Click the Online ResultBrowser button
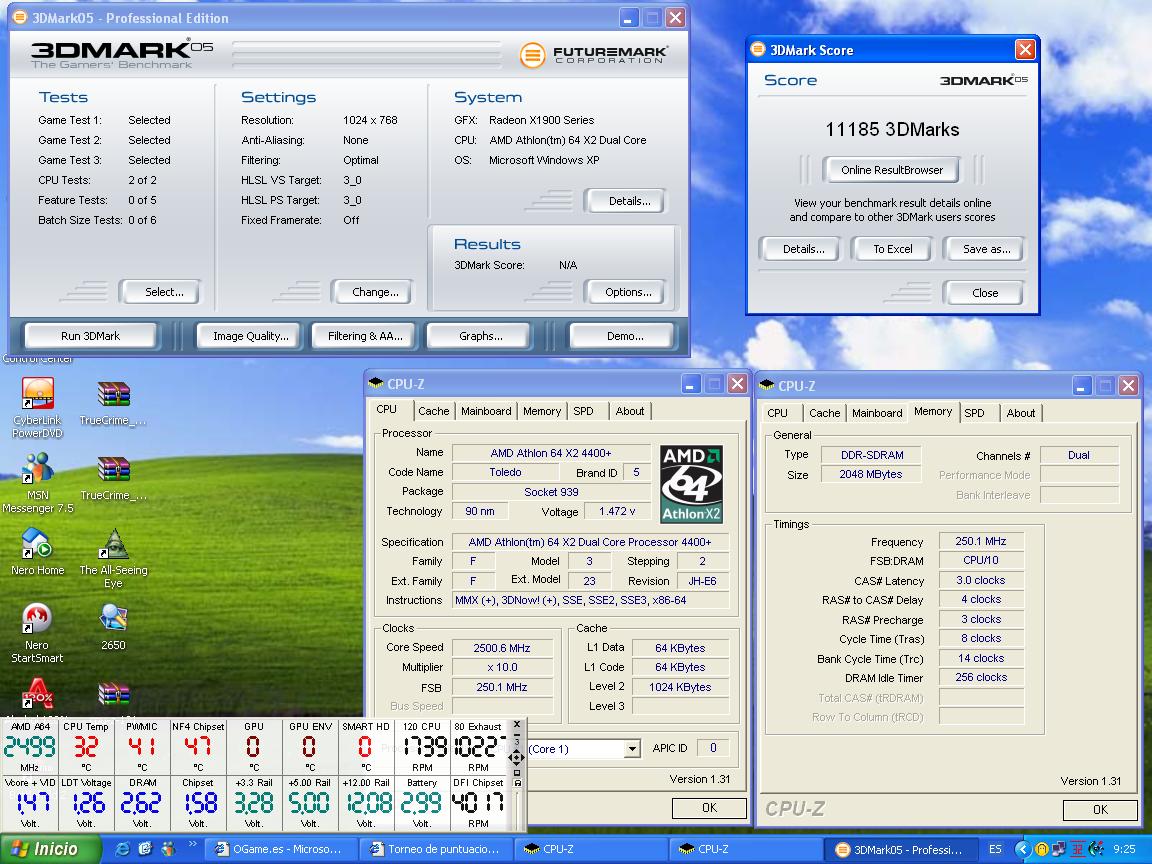The image size is (1152, 864). (891, 170)
